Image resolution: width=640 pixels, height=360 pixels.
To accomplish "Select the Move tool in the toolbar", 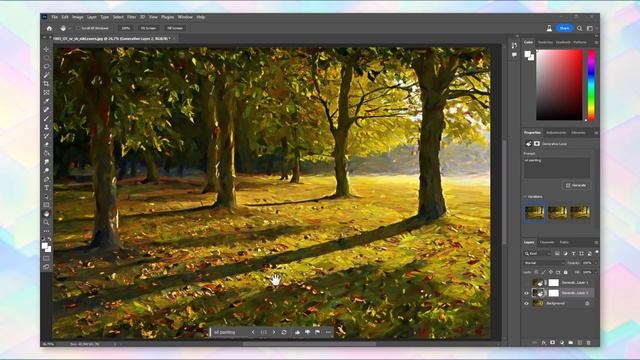I will pyautogui.click(x=46, y=49).
